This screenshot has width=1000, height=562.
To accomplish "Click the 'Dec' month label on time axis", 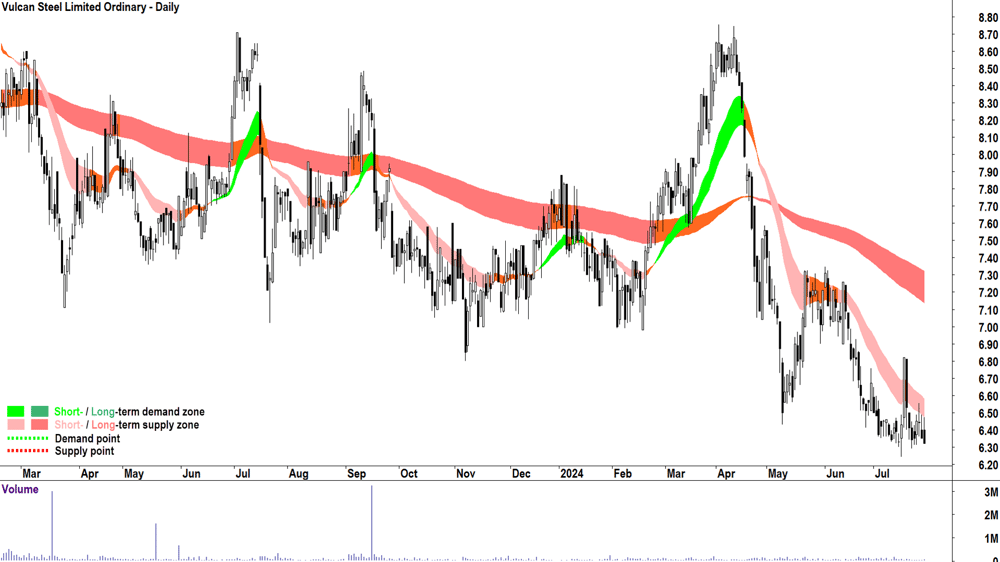I will pos(521,474).
